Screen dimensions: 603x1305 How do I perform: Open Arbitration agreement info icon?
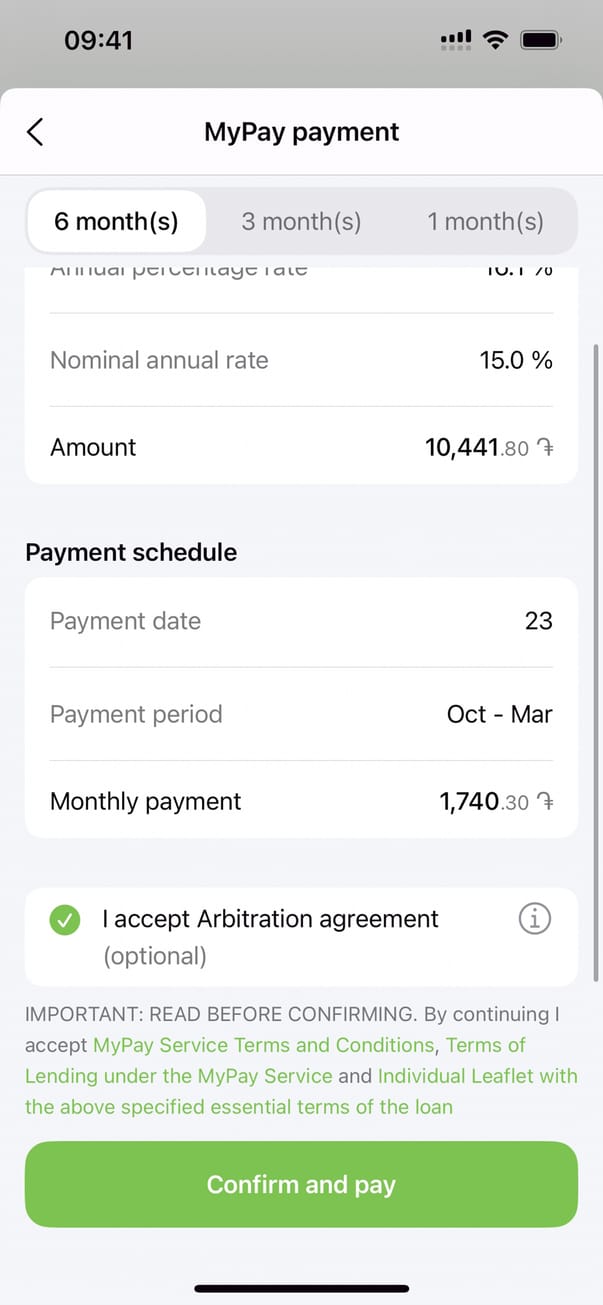(x=535, y=919)
